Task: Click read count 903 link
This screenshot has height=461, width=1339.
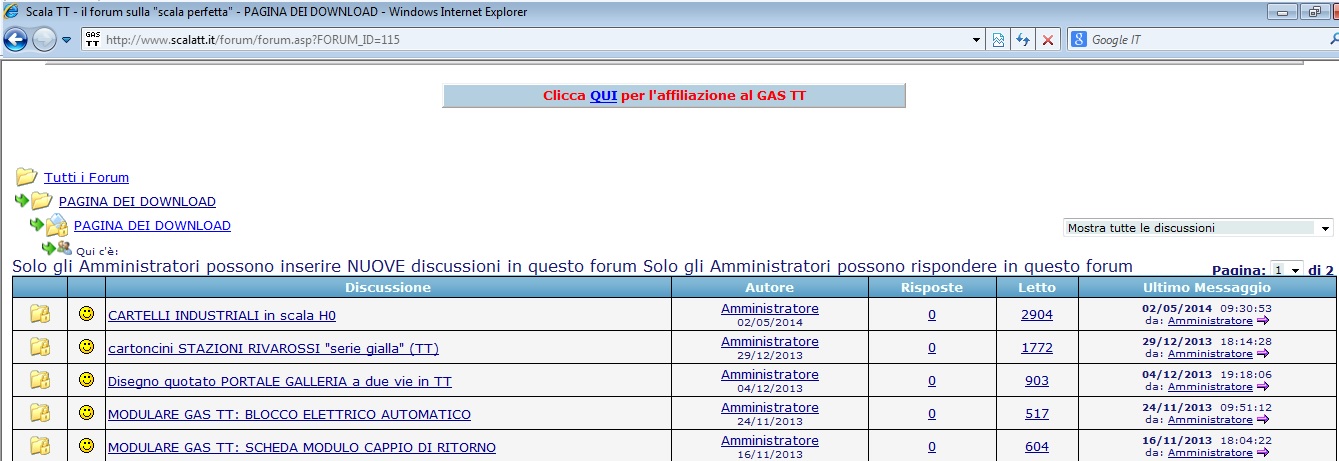Action: [x=1036, y=380]
